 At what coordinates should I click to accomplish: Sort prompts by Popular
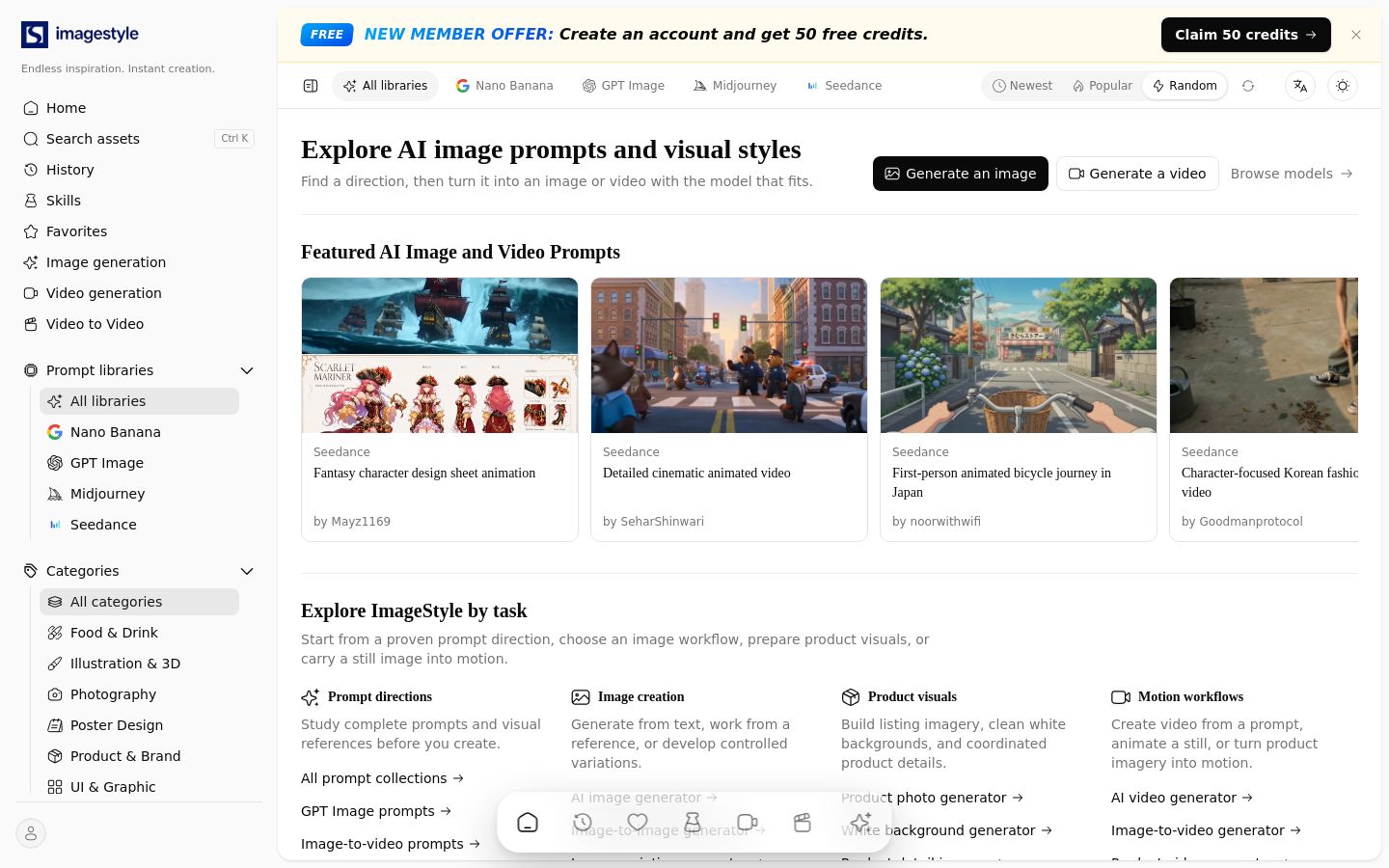click(1103, 86)
